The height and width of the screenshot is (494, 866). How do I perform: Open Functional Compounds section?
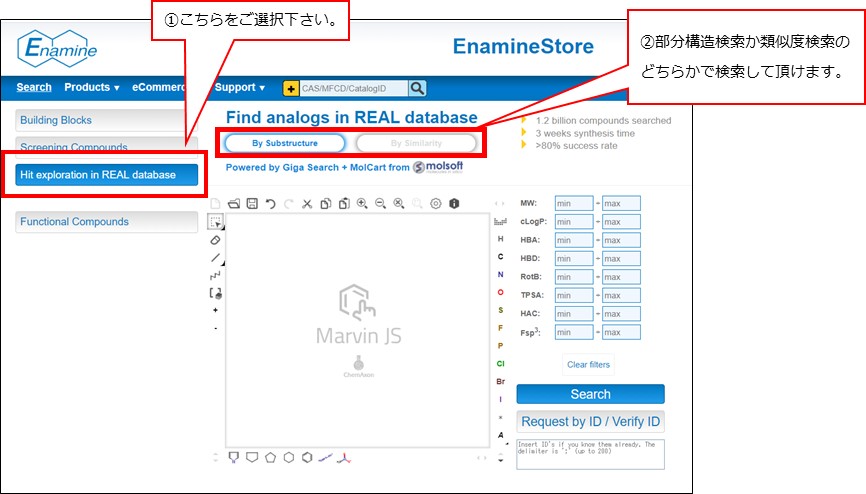click(x=107, y=222)
